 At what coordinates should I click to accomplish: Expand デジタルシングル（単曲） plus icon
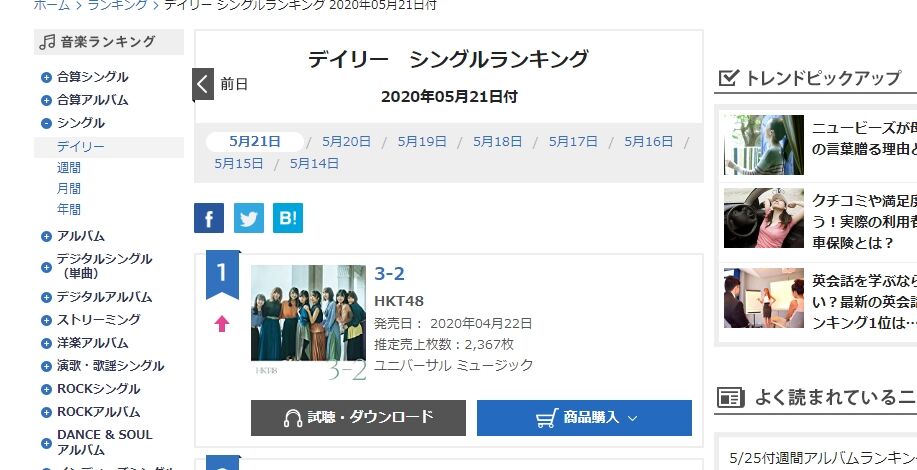click(46, 267)
